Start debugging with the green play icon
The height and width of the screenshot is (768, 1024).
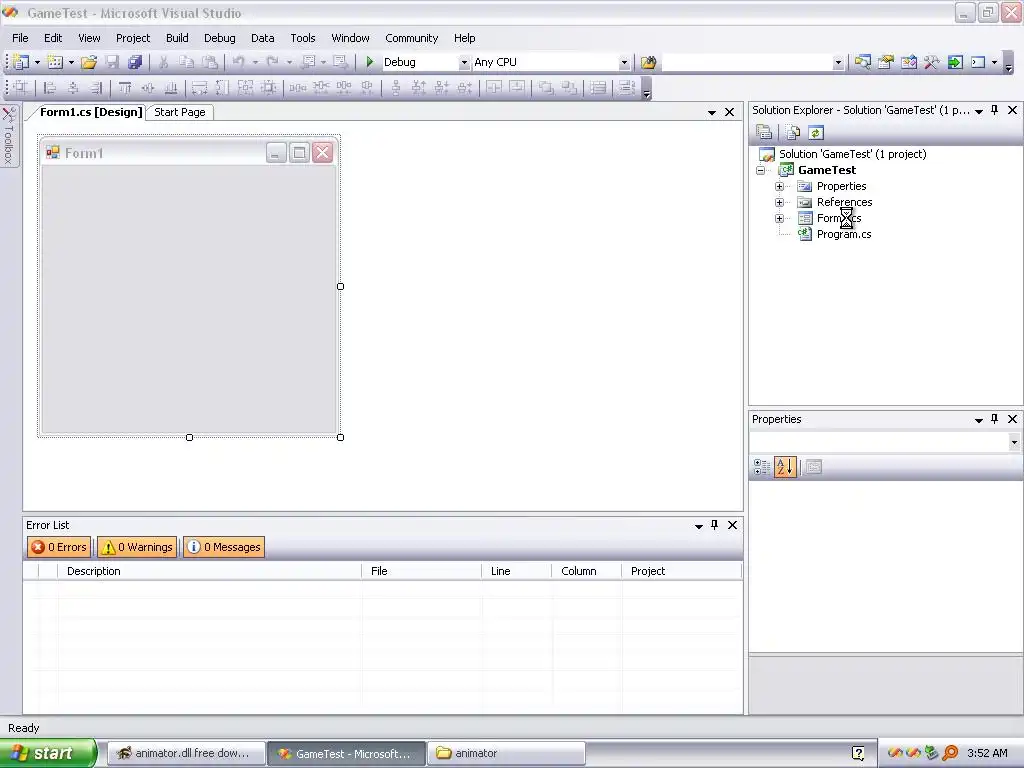pos(370,61)
